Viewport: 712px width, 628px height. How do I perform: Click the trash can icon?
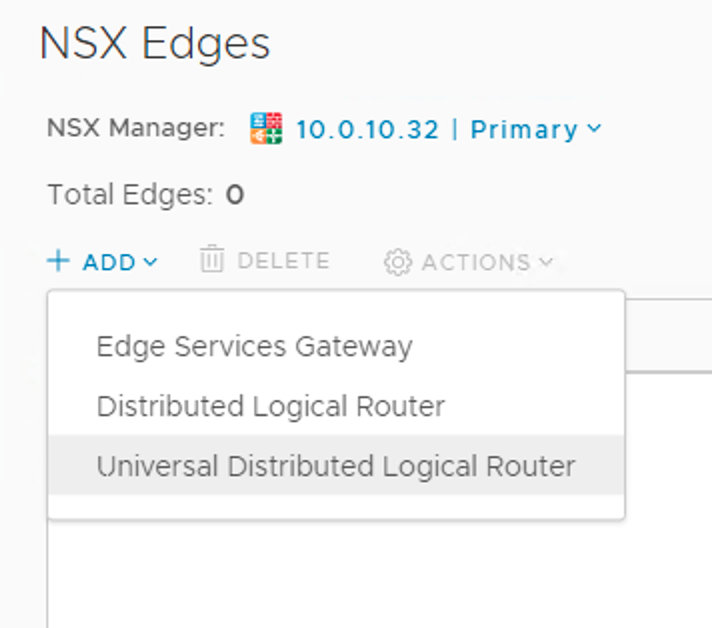pos(212,261)
